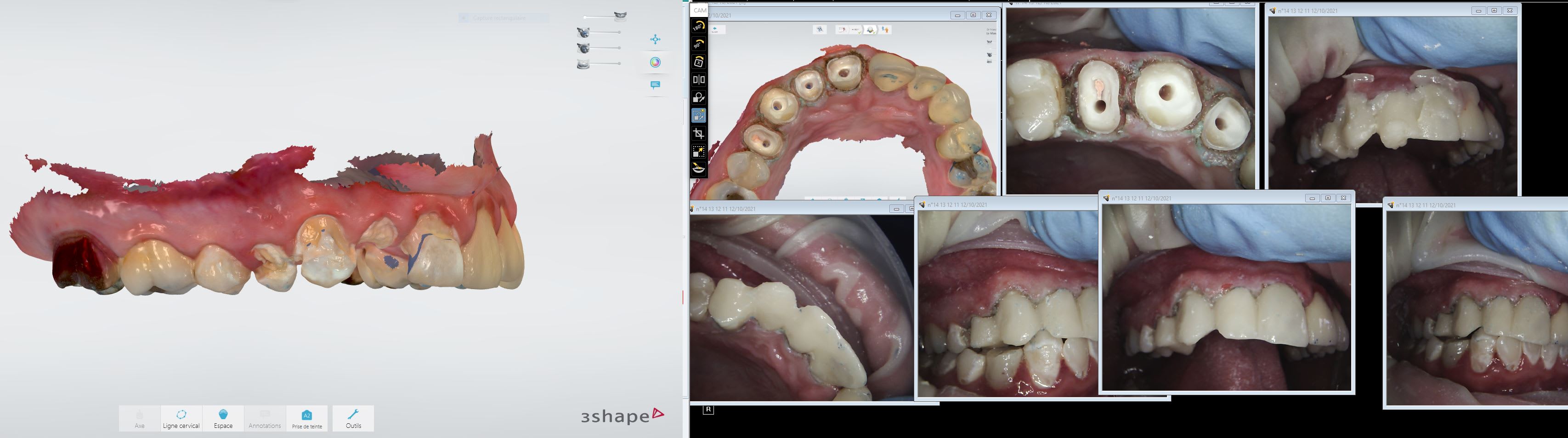Click the CAM tab label

699,10
